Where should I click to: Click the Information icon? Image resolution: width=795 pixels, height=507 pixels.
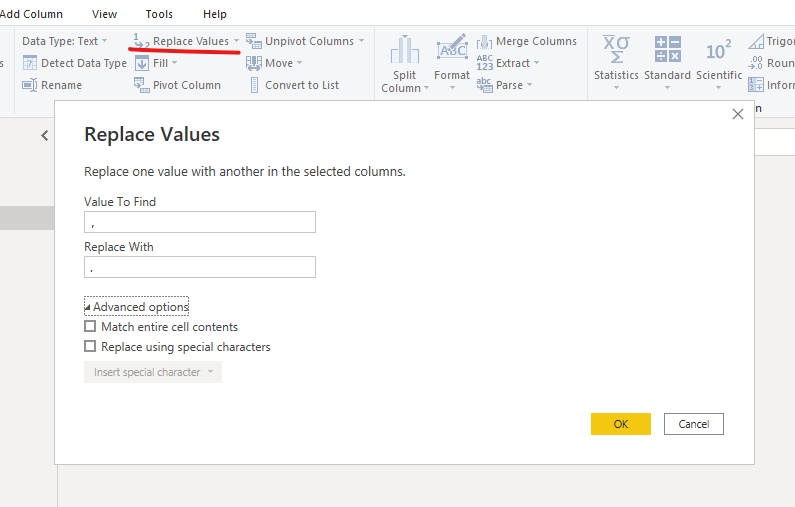[755, 85]
